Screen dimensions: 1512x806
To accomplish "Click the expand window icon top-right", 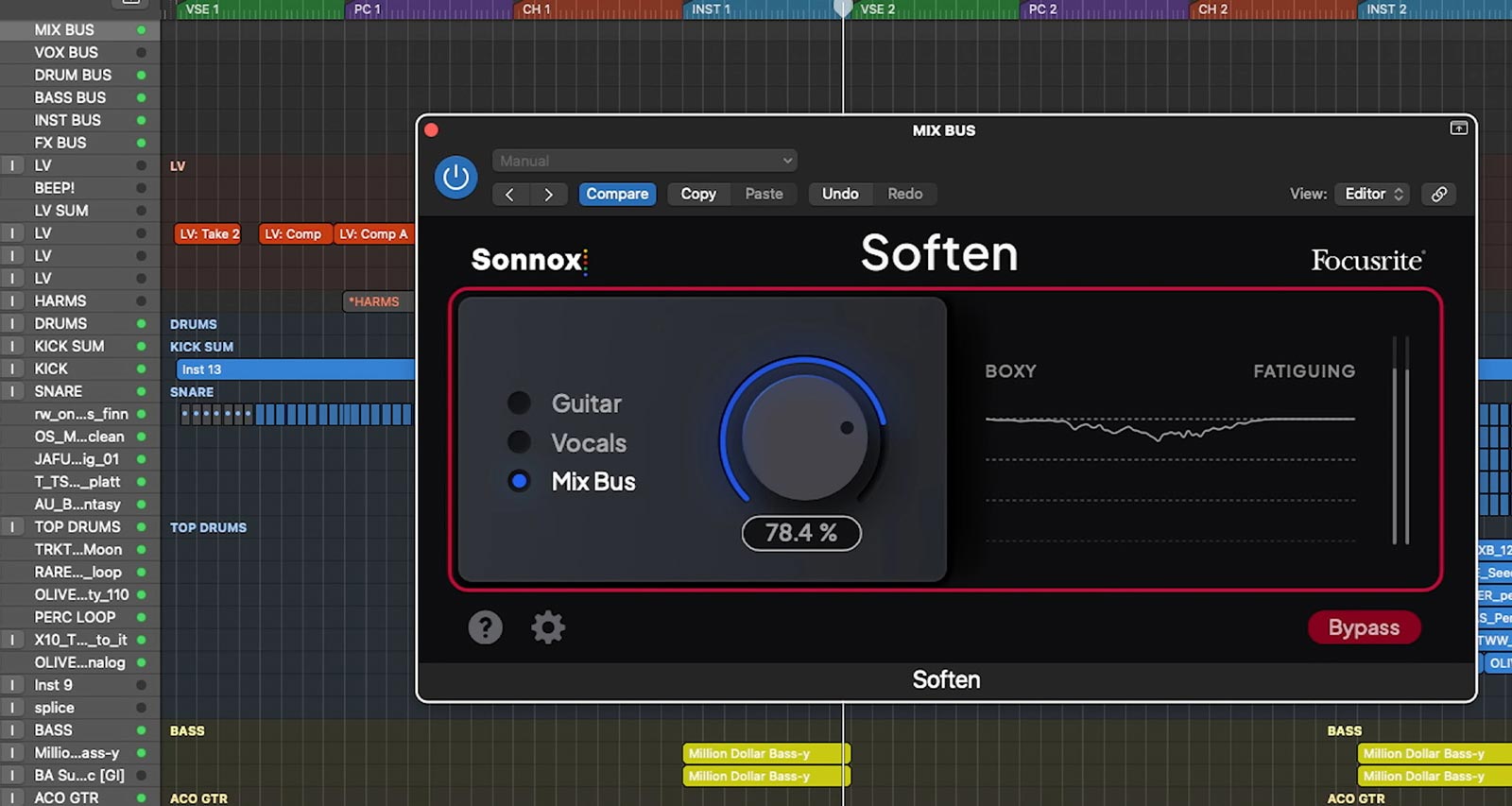I will (x=1458, y=129).
